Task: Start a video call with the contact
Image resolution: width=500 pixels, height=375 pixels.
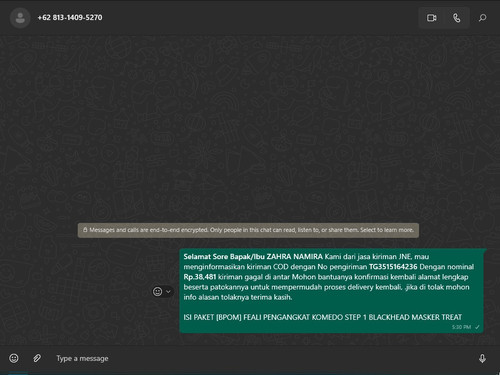Action: (x=432, y=18)
